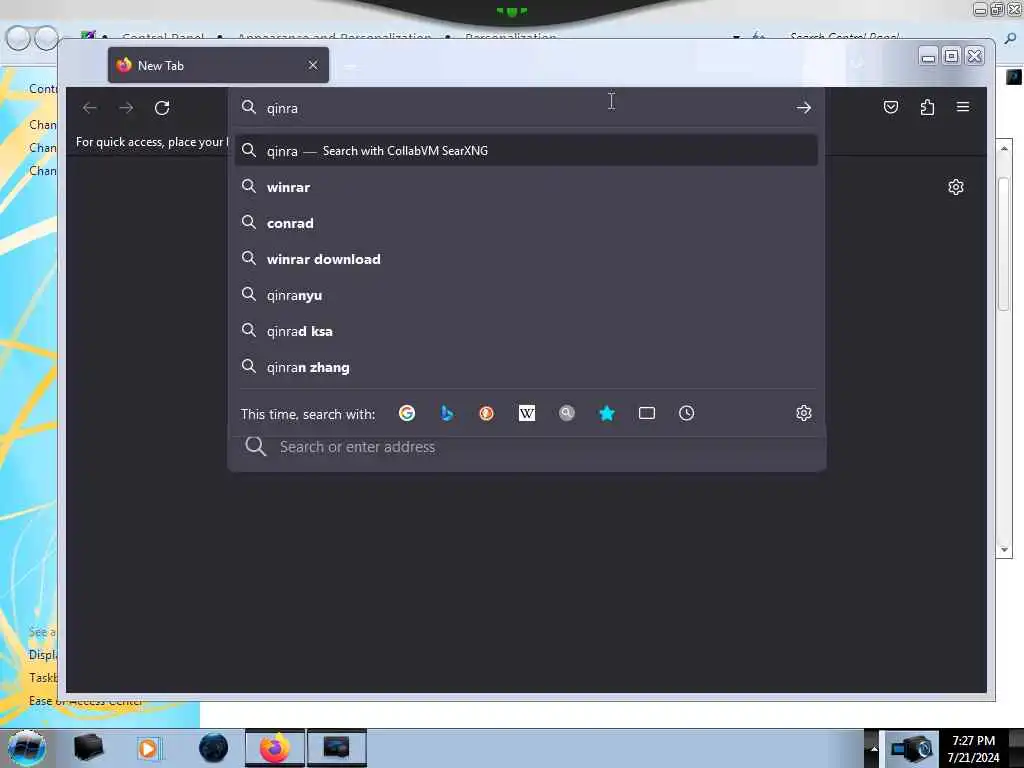Click the Firefox forward arrow button

(x=126, y=108)
